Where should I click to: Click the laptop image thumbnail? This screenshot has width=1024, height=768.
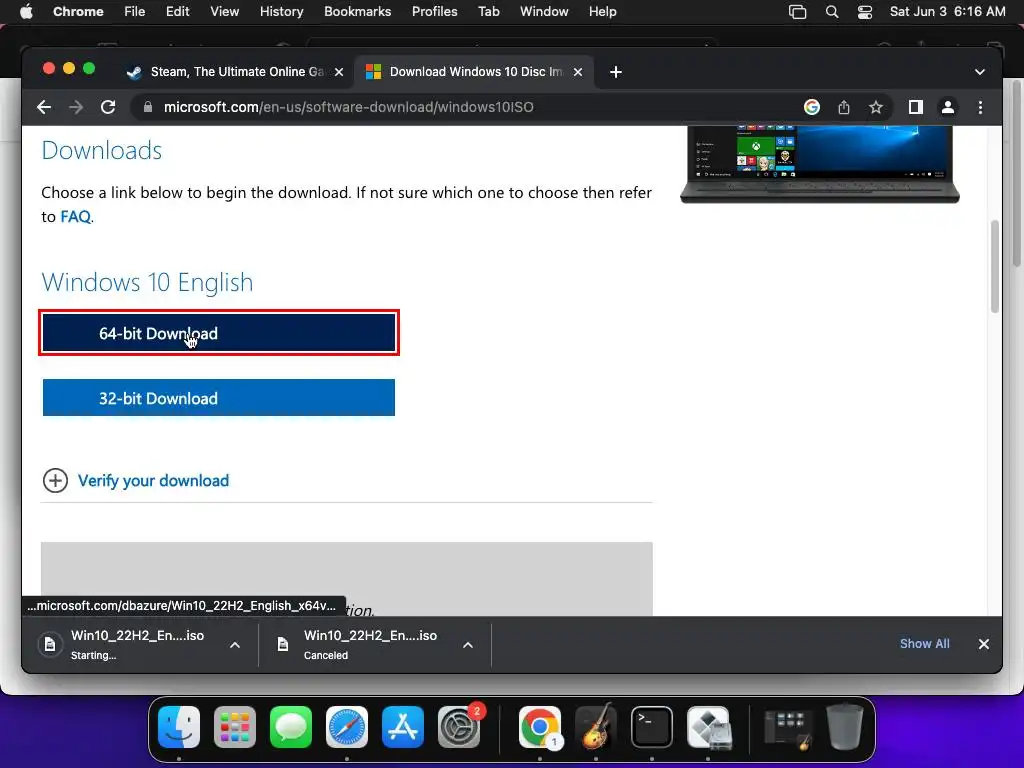[820, 164]
